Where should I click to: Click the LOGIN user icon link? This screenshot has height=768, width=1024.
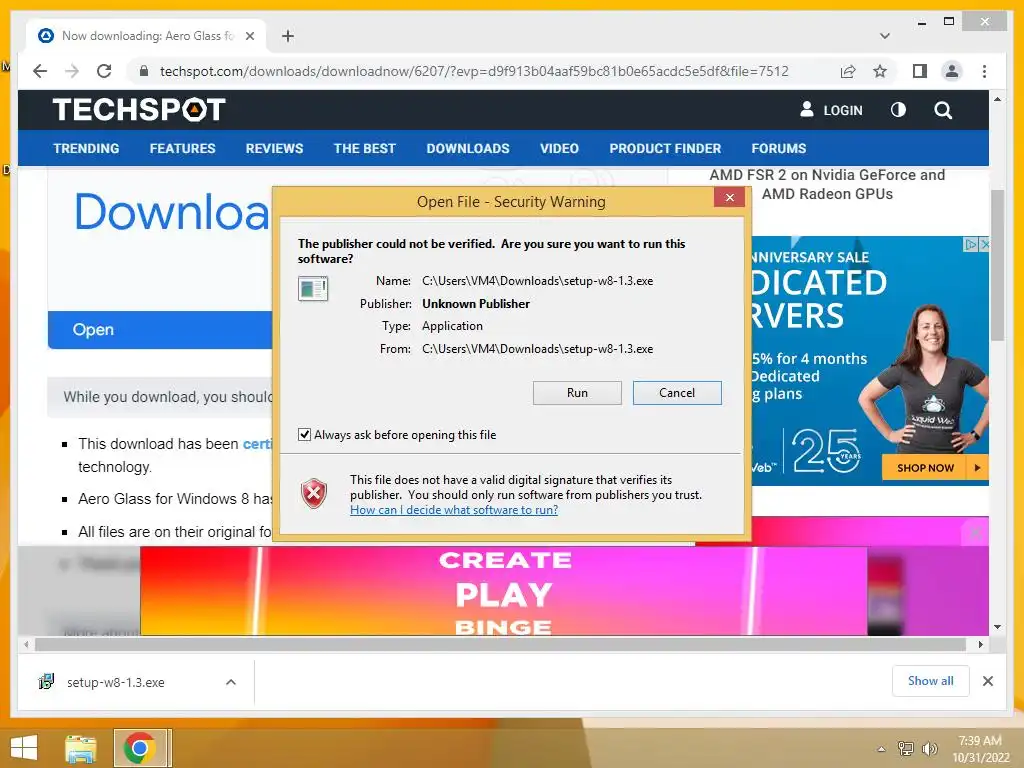click(831, 110)
